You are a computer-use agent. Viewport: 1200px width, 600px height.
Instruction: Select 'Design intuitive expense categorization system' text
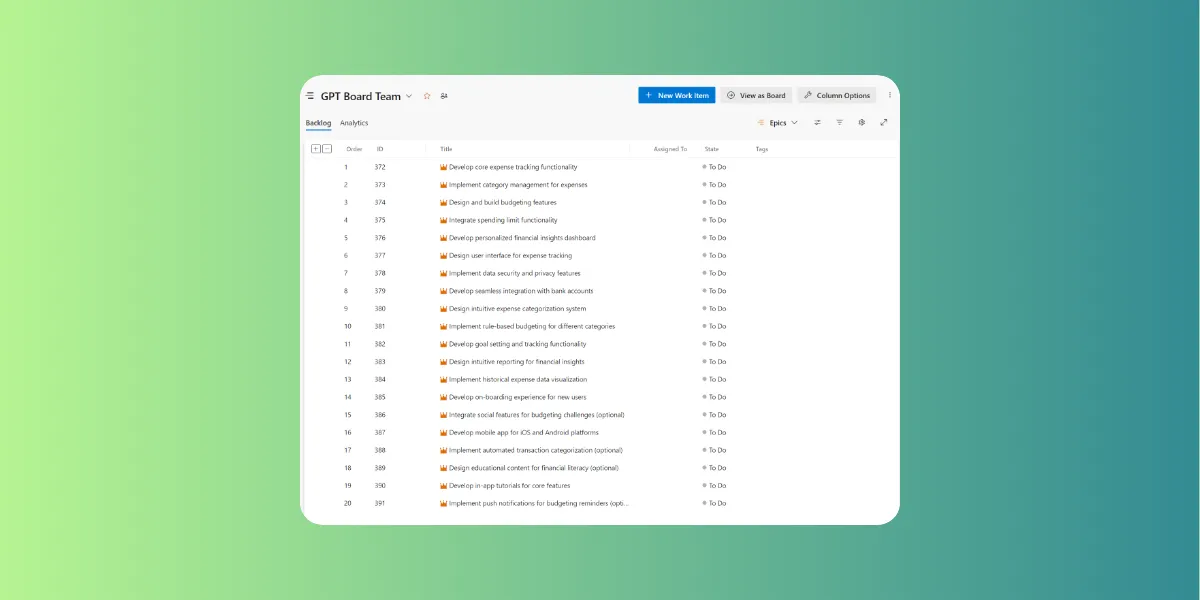tap(518, 309)
